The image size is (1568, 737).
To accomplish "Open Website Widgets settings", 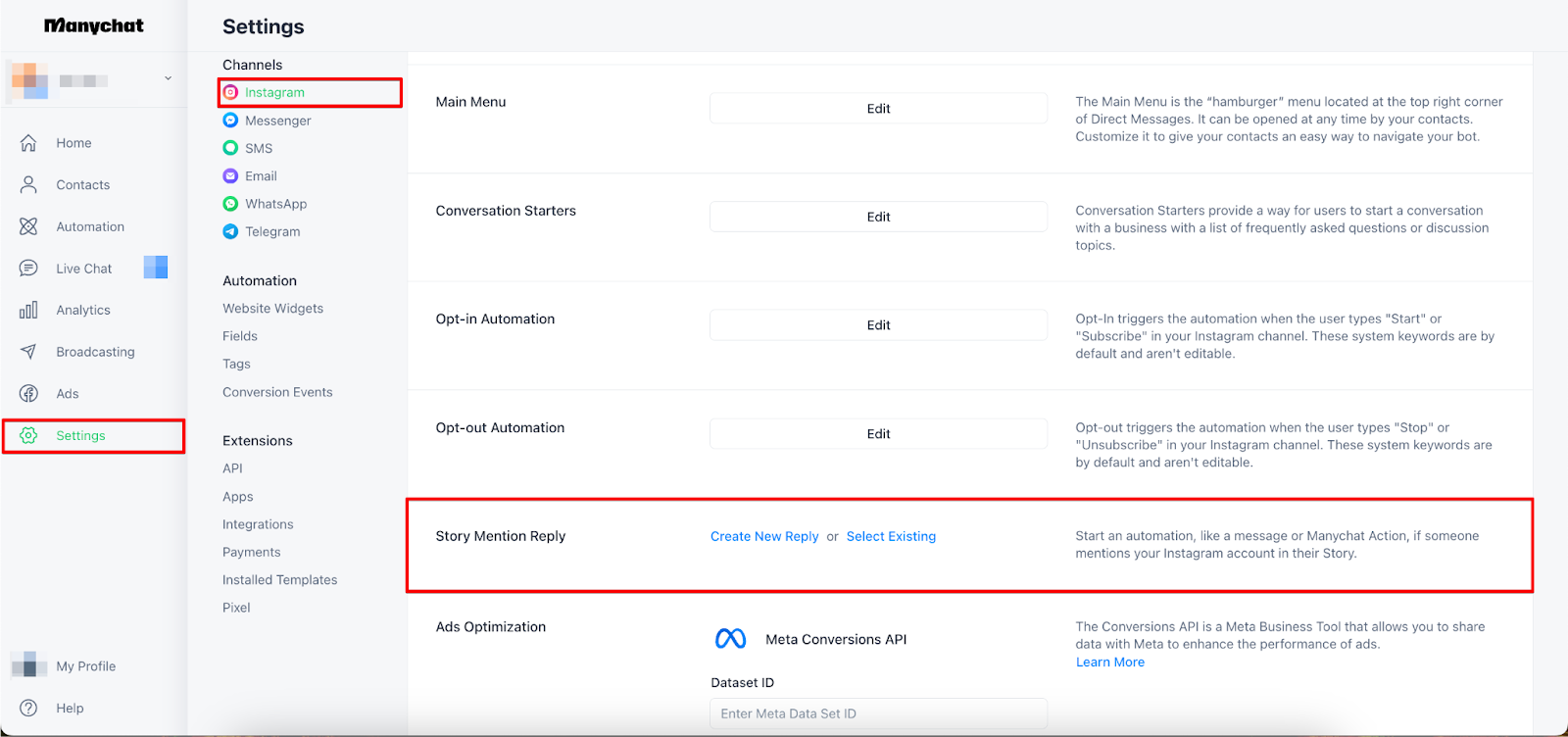I will coord(272,309).
